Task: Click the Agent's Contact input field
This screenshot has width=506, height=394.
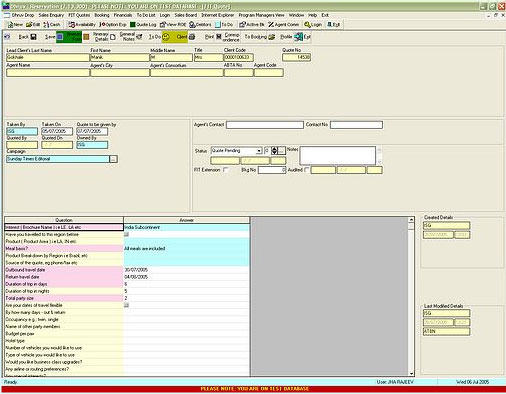Action: pos(265,125)
